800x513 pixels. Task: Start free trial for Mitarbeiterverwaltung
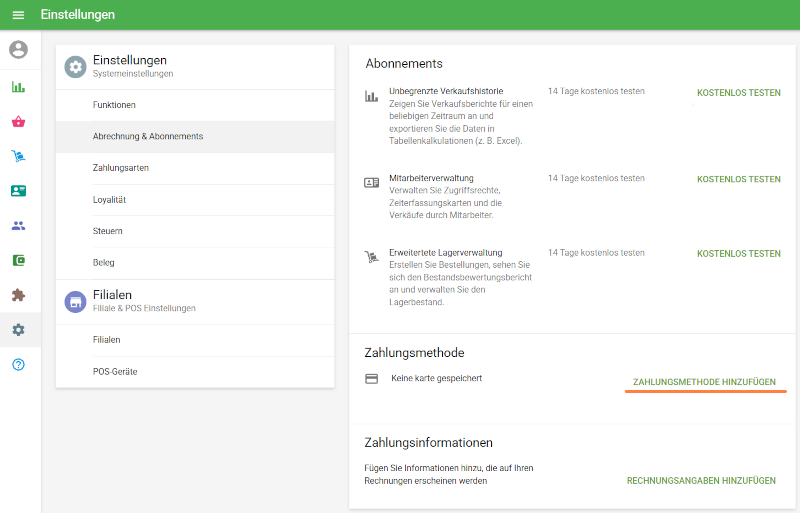click(x=738, y=179)
